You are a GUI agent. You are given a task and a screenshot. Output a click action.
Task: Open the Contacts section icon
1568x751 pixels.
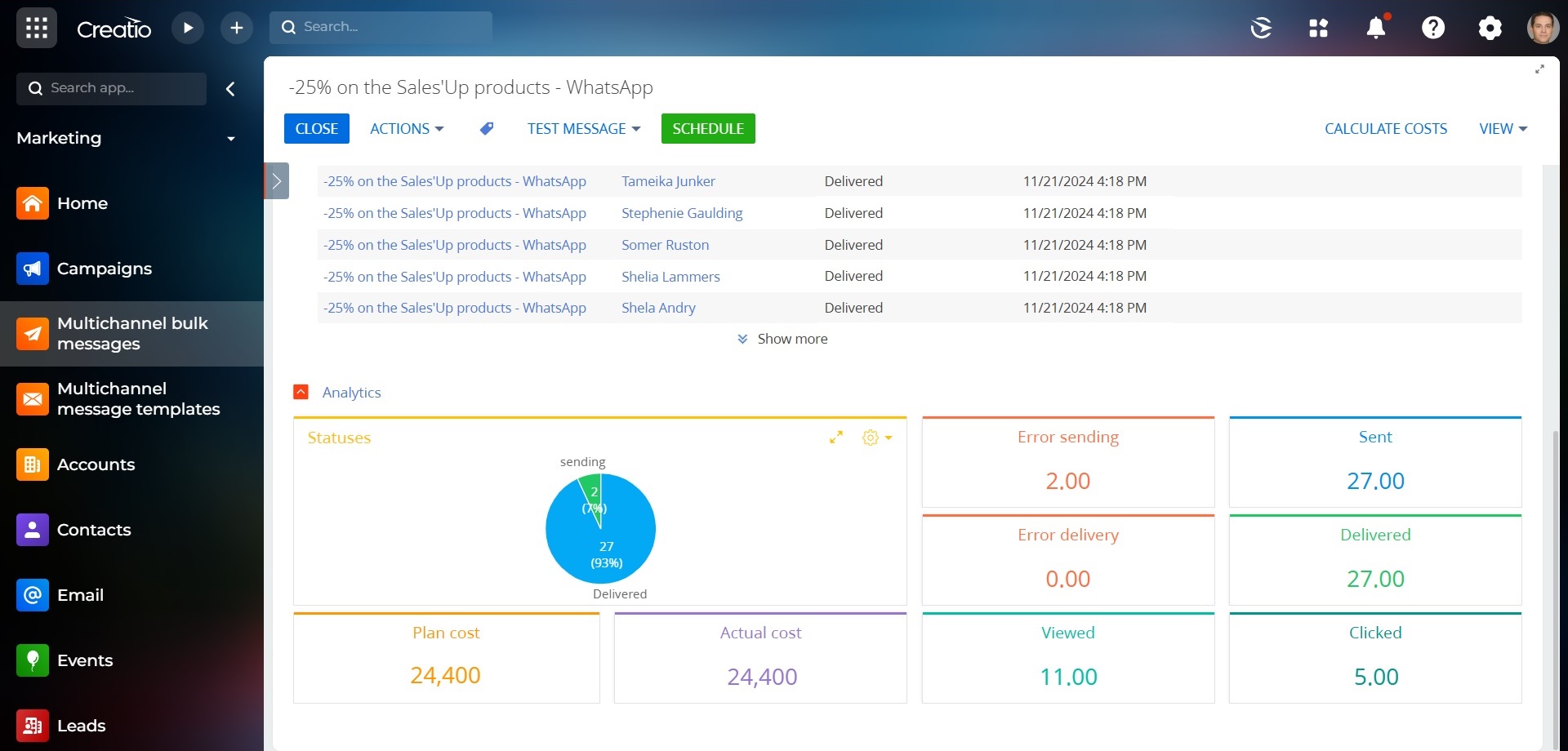pos(33,530)
